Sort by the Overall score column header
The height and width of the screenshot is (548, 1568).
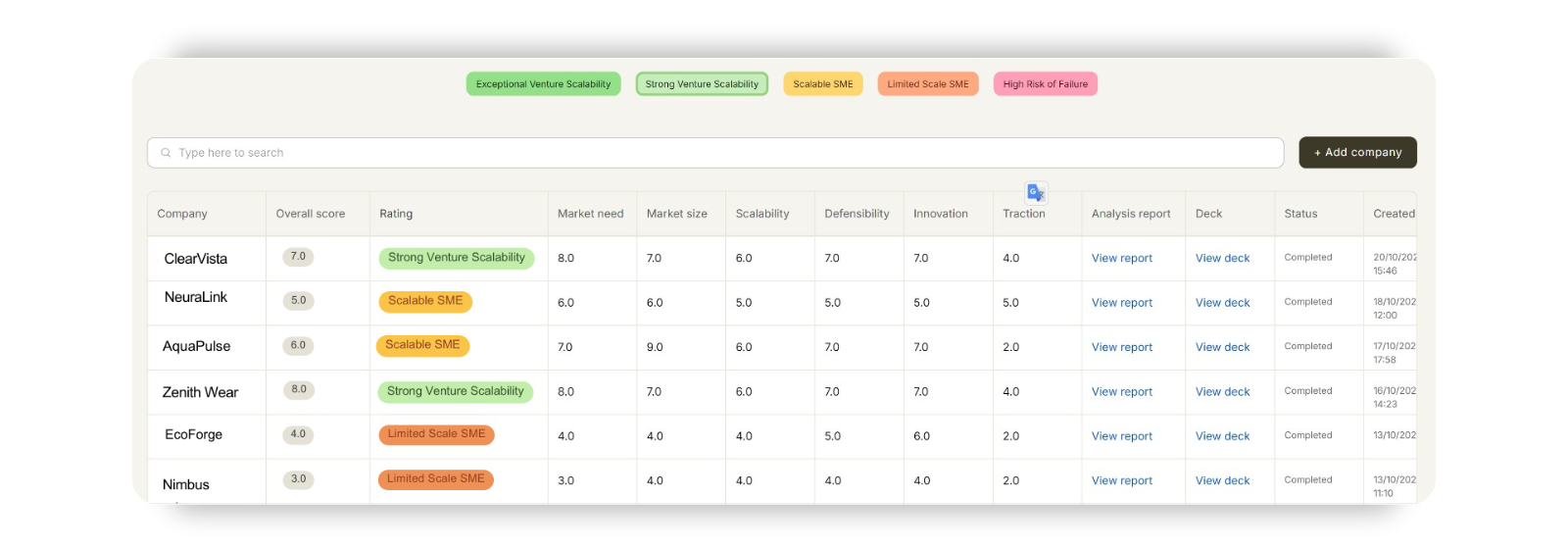311,214
